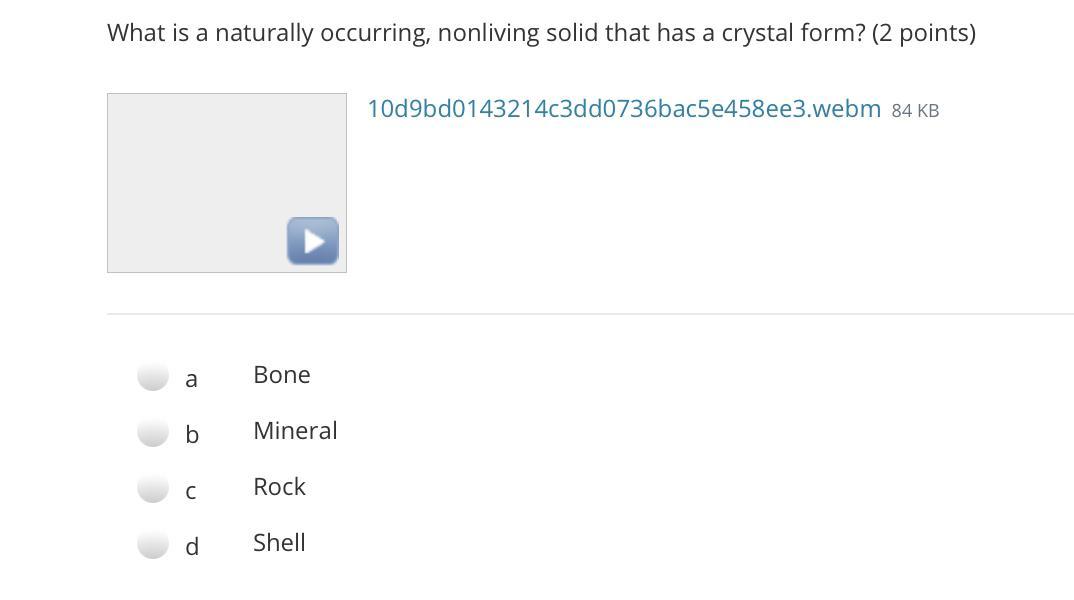Viewport: 1074px width, 600px height.
Task: Choose the Mineral answer text
Action: coord(295,431)
